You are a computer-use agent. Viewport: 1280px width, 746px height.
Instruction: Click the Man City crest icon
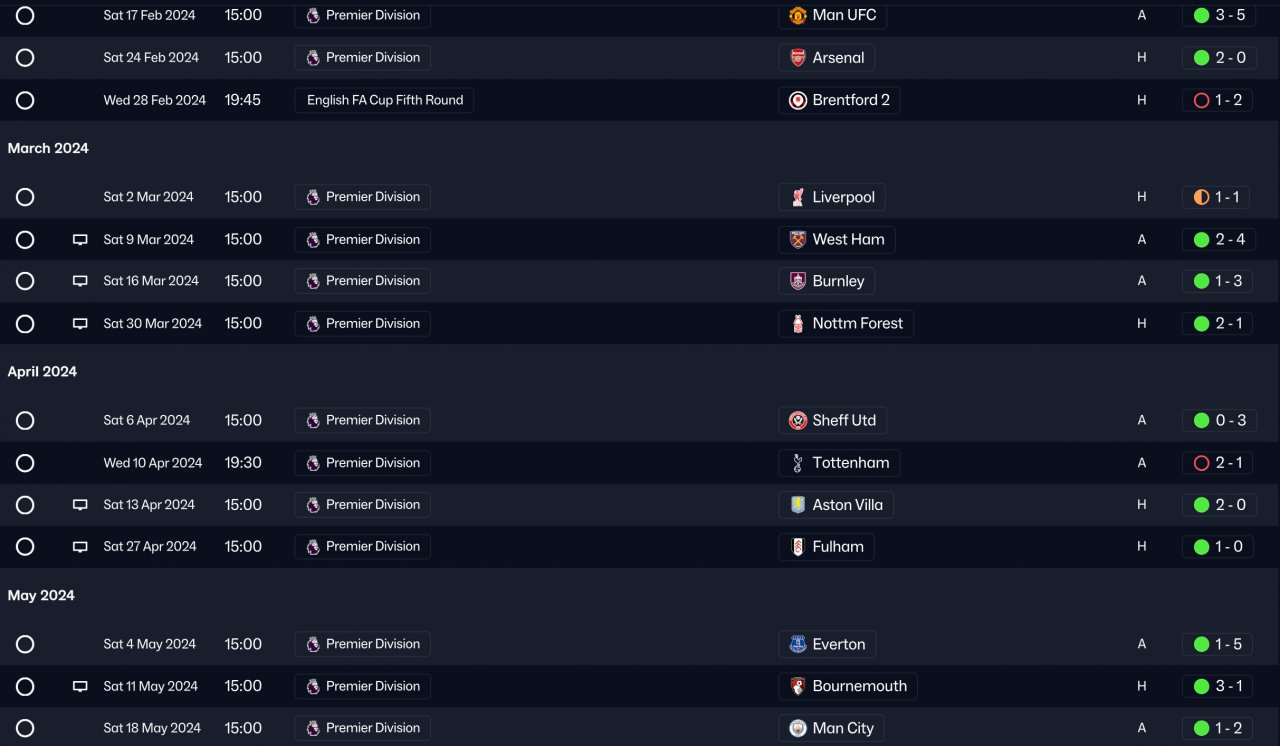pos(798,729)
